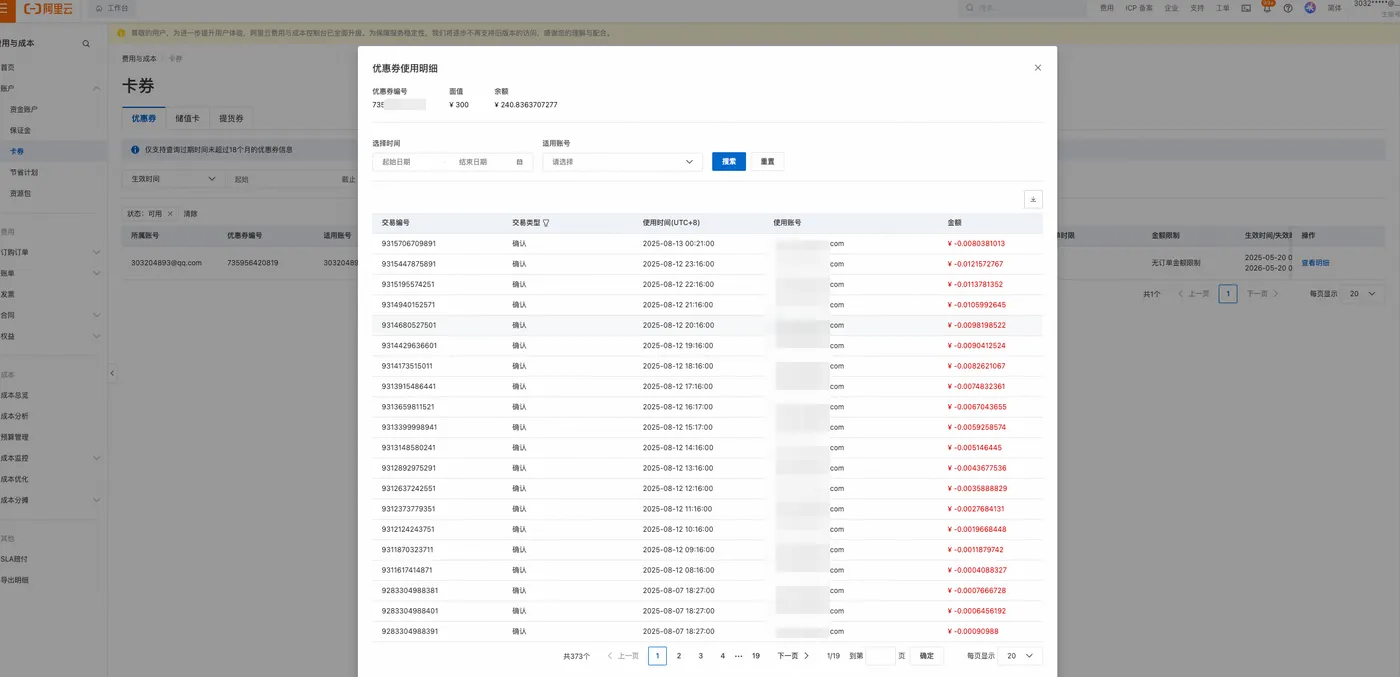The image size is (1400, 677).
Task: Switch to the 储值卡 tab
Action: click(x=187, y=118)
